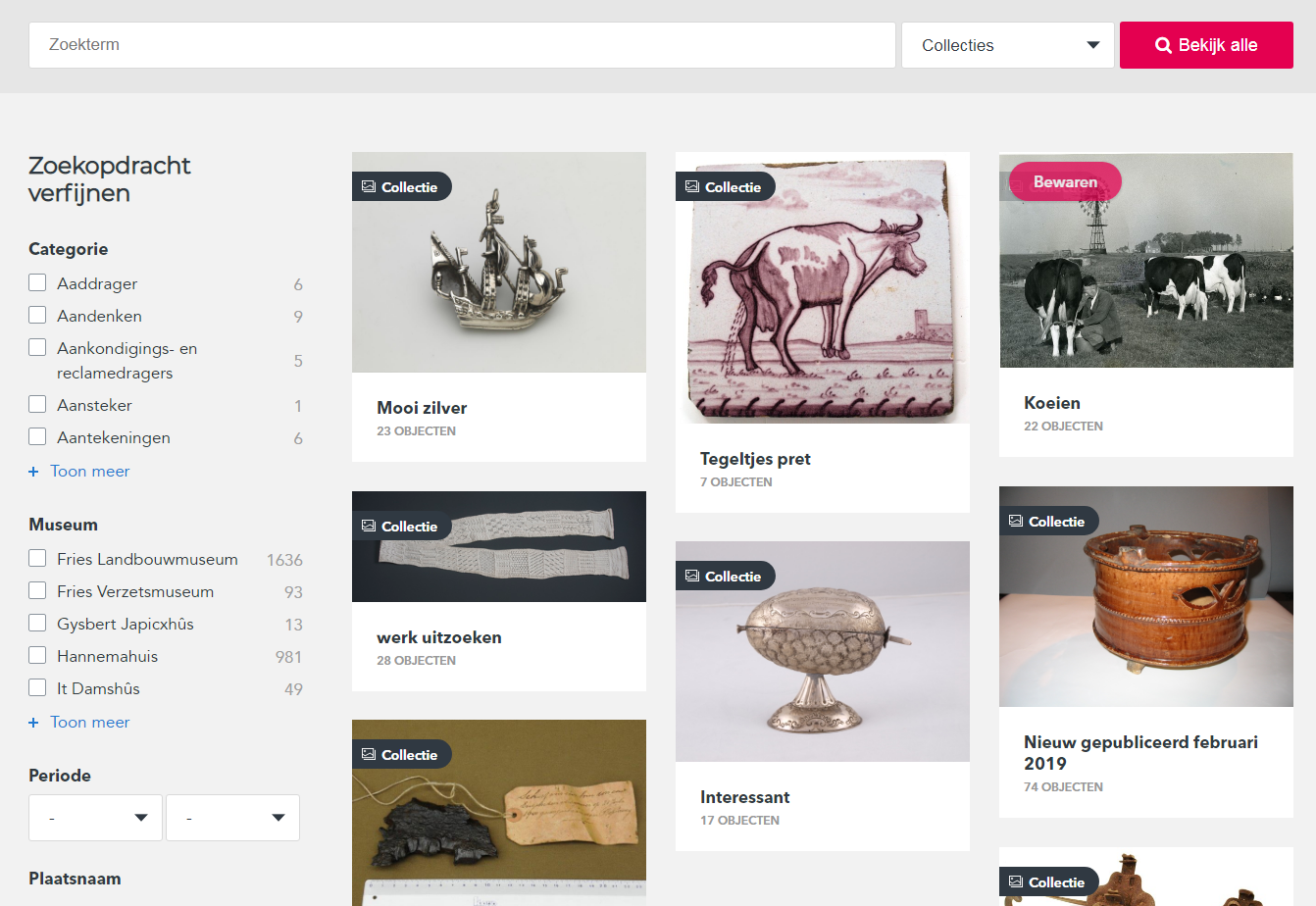
Task: Click the image icon on Tegeltjes pret badge
Action: [x=692, y=186]
